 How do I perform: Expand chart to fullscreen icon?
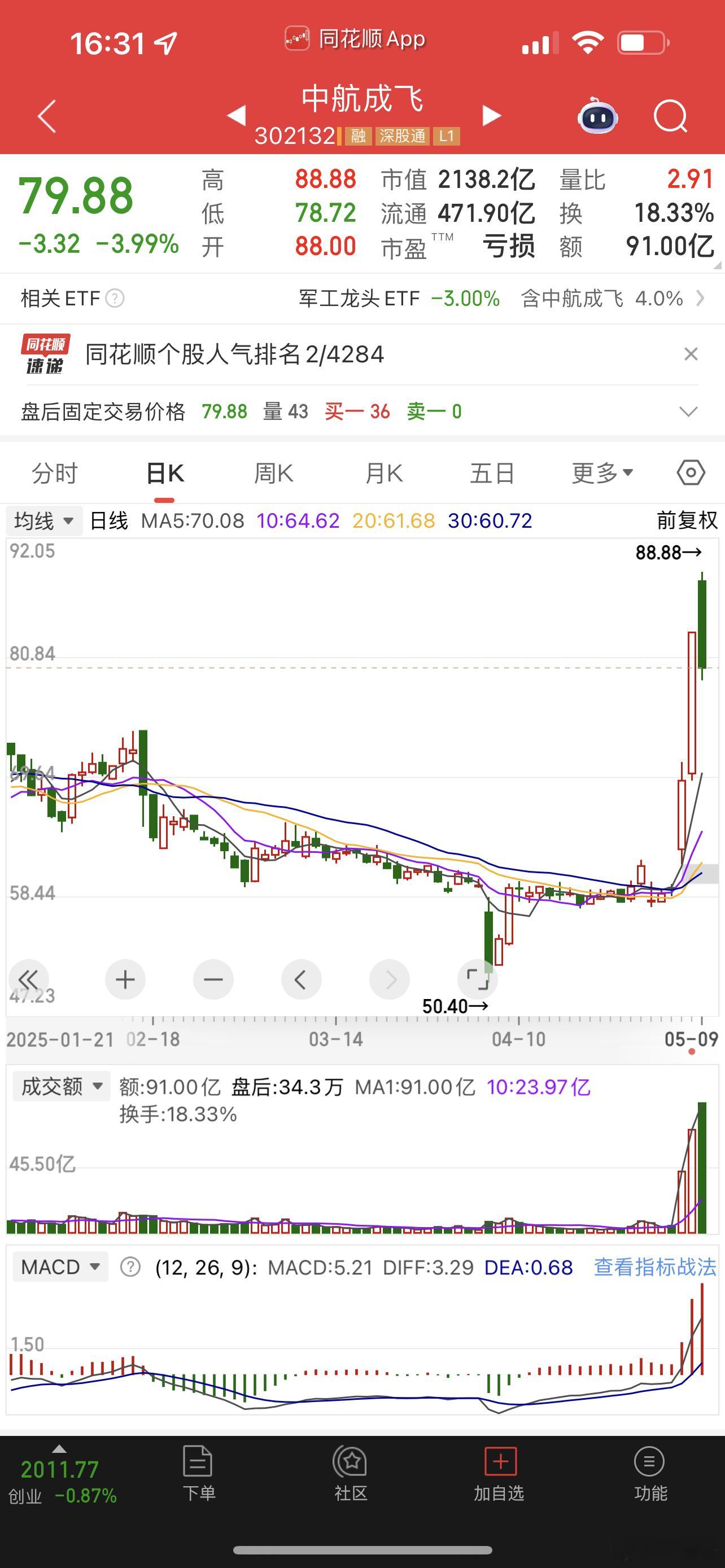click(x=477, y=979)
